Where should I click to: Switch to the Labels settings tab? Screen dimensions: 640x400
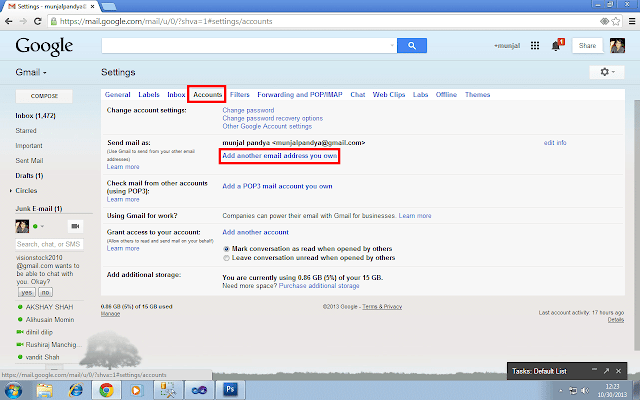point(149,95)
